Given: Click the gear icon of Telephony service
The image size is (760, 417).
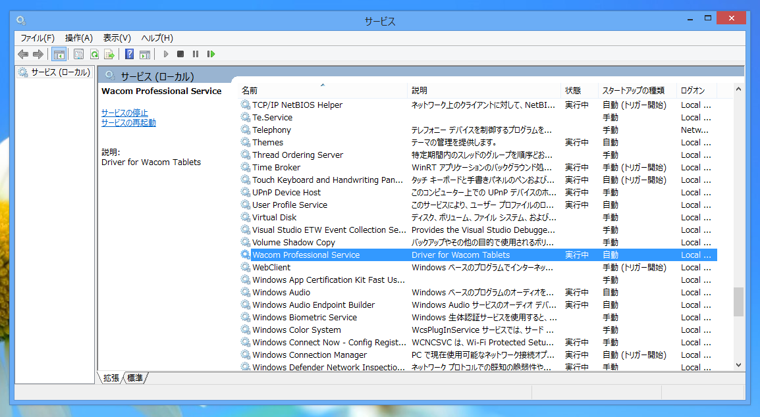Looking at the screenshot, I should point(246,130).
